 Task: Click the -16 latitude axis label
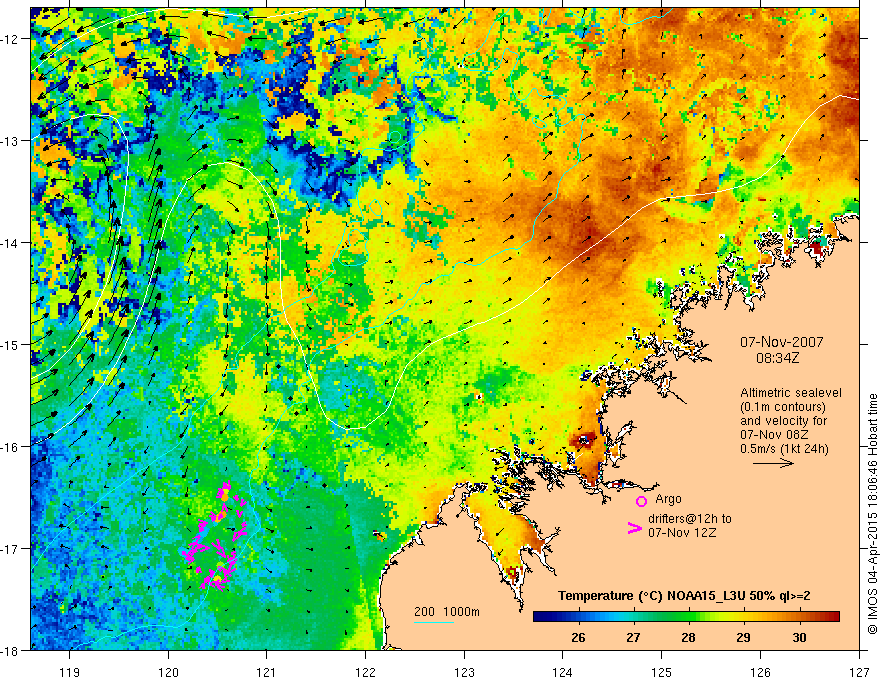tap(11, 447)
